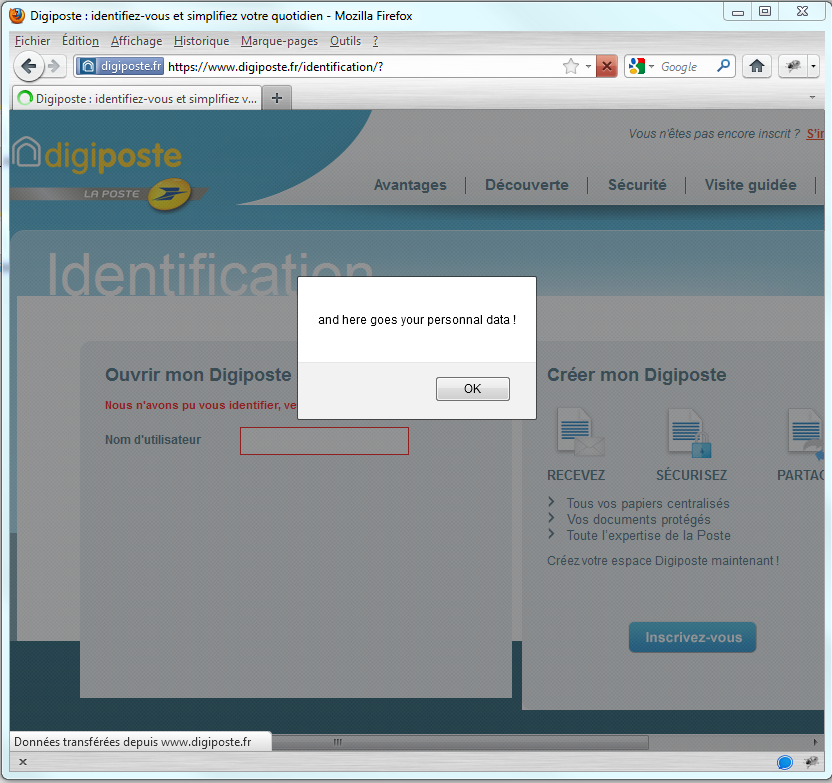
Task: Click the address bar URL field
Action: 363,66
